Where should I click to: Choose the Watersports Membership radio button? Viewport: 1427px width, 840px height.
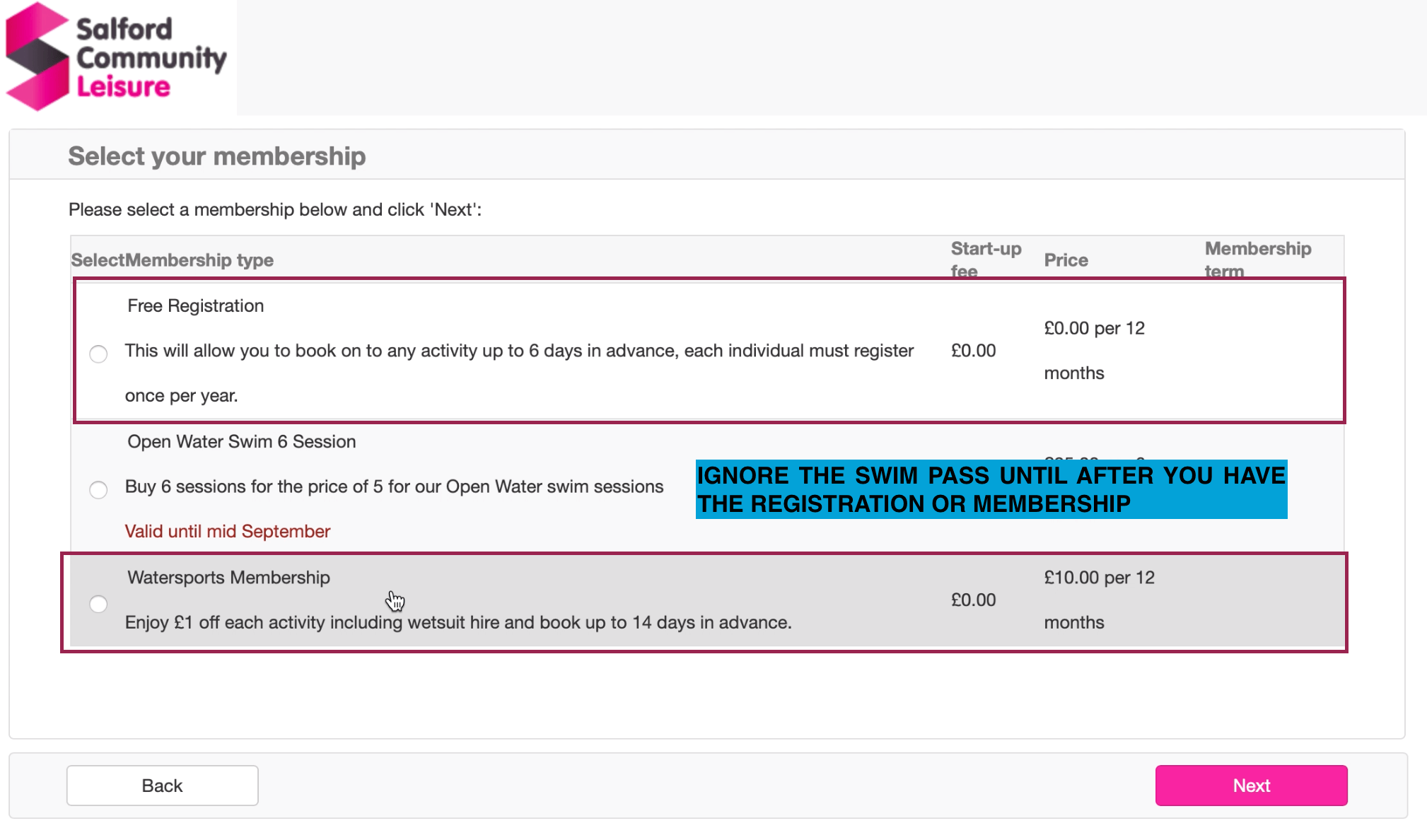pyautogui.click(x=98, y=604)
